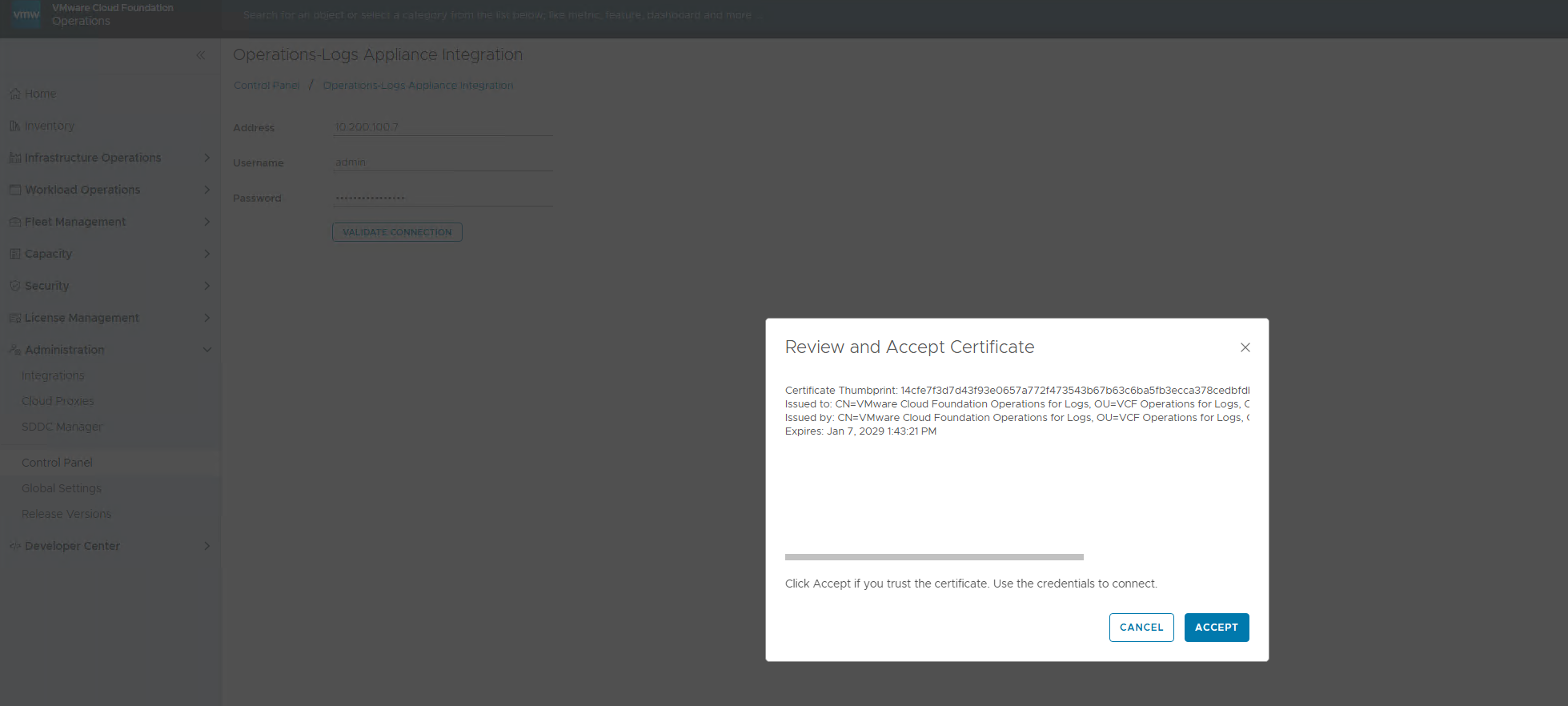Image resolution: width=1568 pixels, height=706 pixels.
Task: Click the Address input field
Action: tap(442, 127)
